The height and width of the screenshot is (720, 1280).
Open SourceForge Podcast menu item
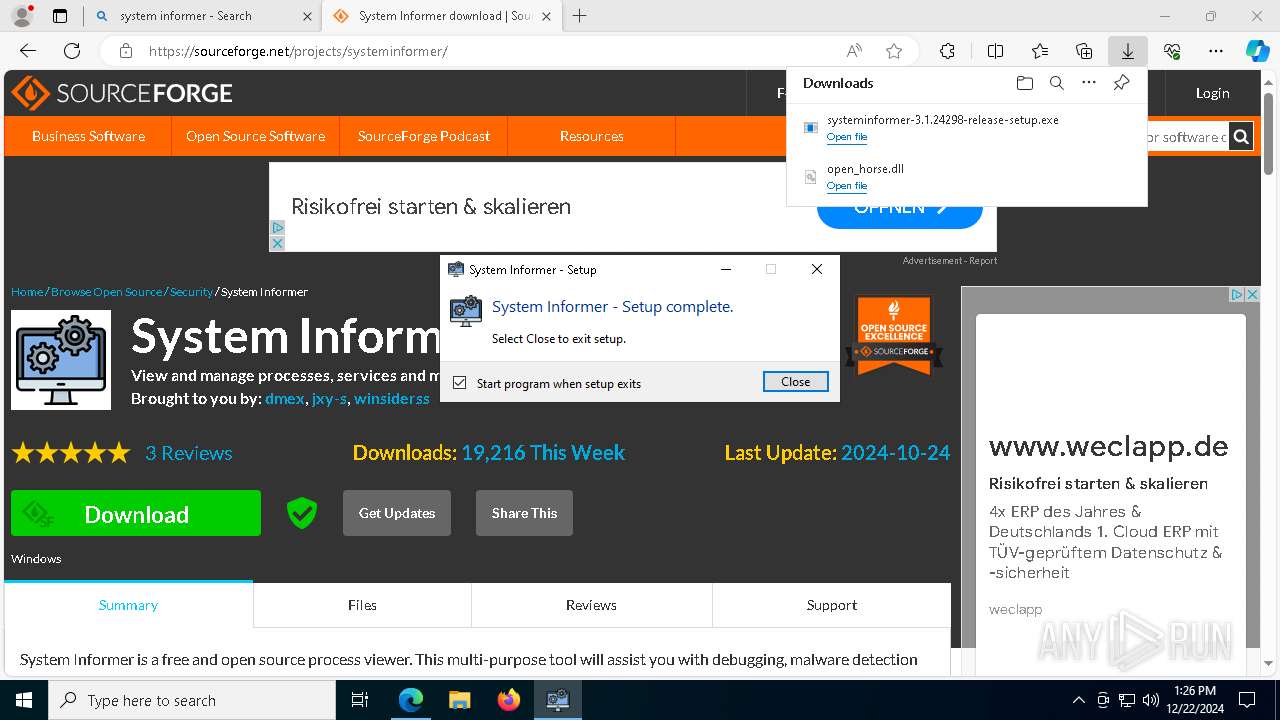point(424,136)
